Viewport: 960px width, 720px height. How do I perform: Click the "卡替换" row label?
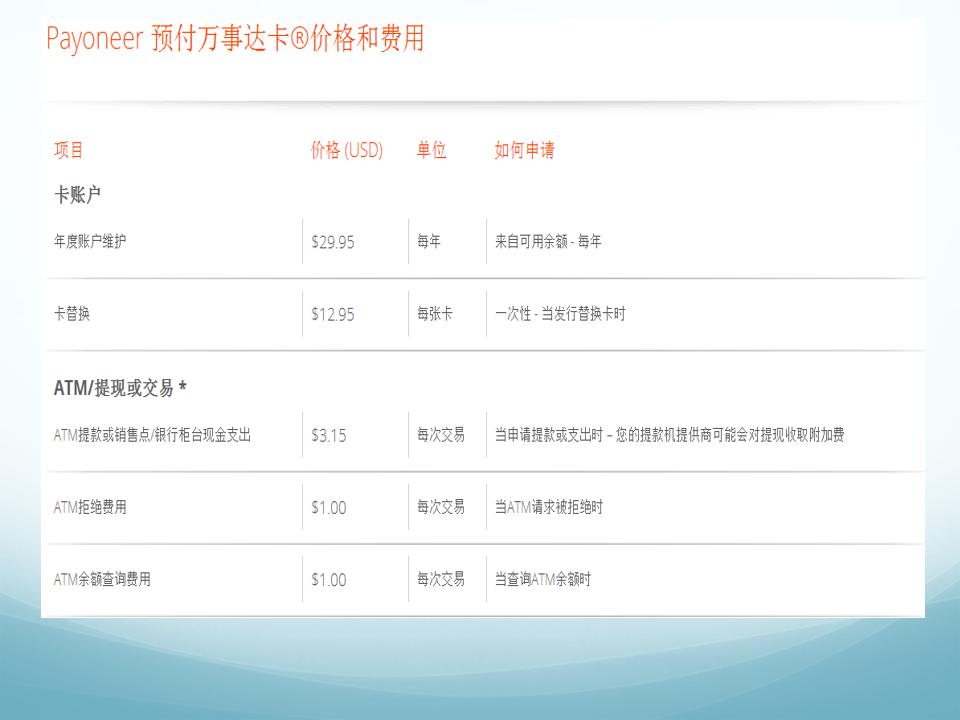pyautogui.click(x=72, y=313)
